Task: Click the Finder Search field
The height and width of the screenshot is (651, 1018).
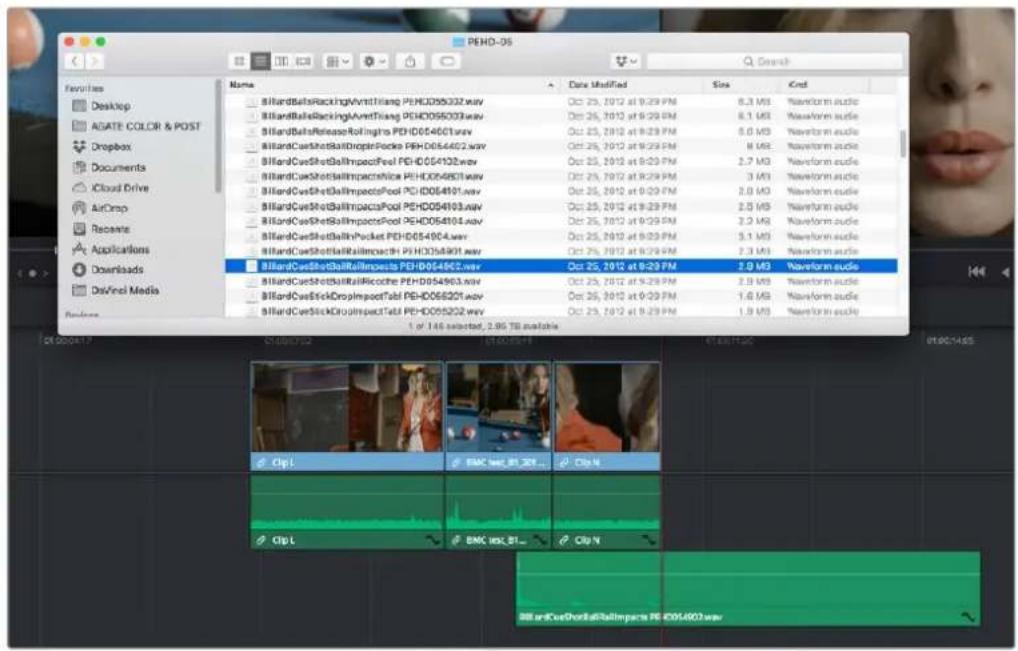Action: click(x=774, y=61)
